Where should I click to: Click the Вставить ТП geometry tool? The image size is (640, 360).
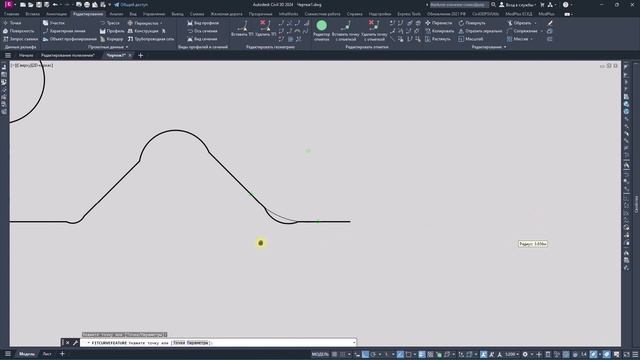243,29
